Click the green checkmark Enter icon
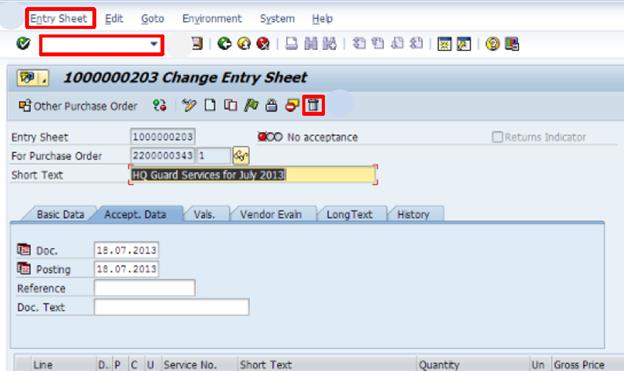624x371 pixels. point(23,43)
